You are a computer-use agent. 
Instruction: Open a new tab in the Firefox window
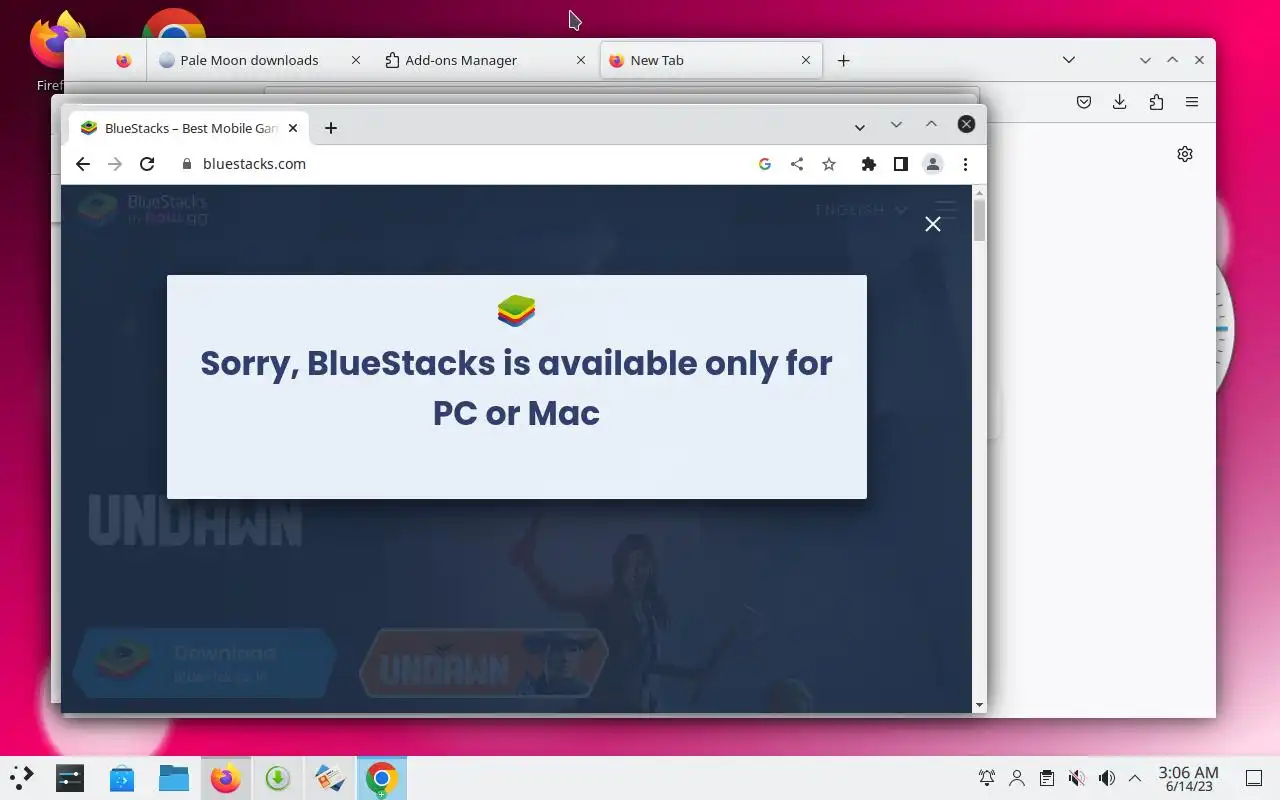point(843,61)
